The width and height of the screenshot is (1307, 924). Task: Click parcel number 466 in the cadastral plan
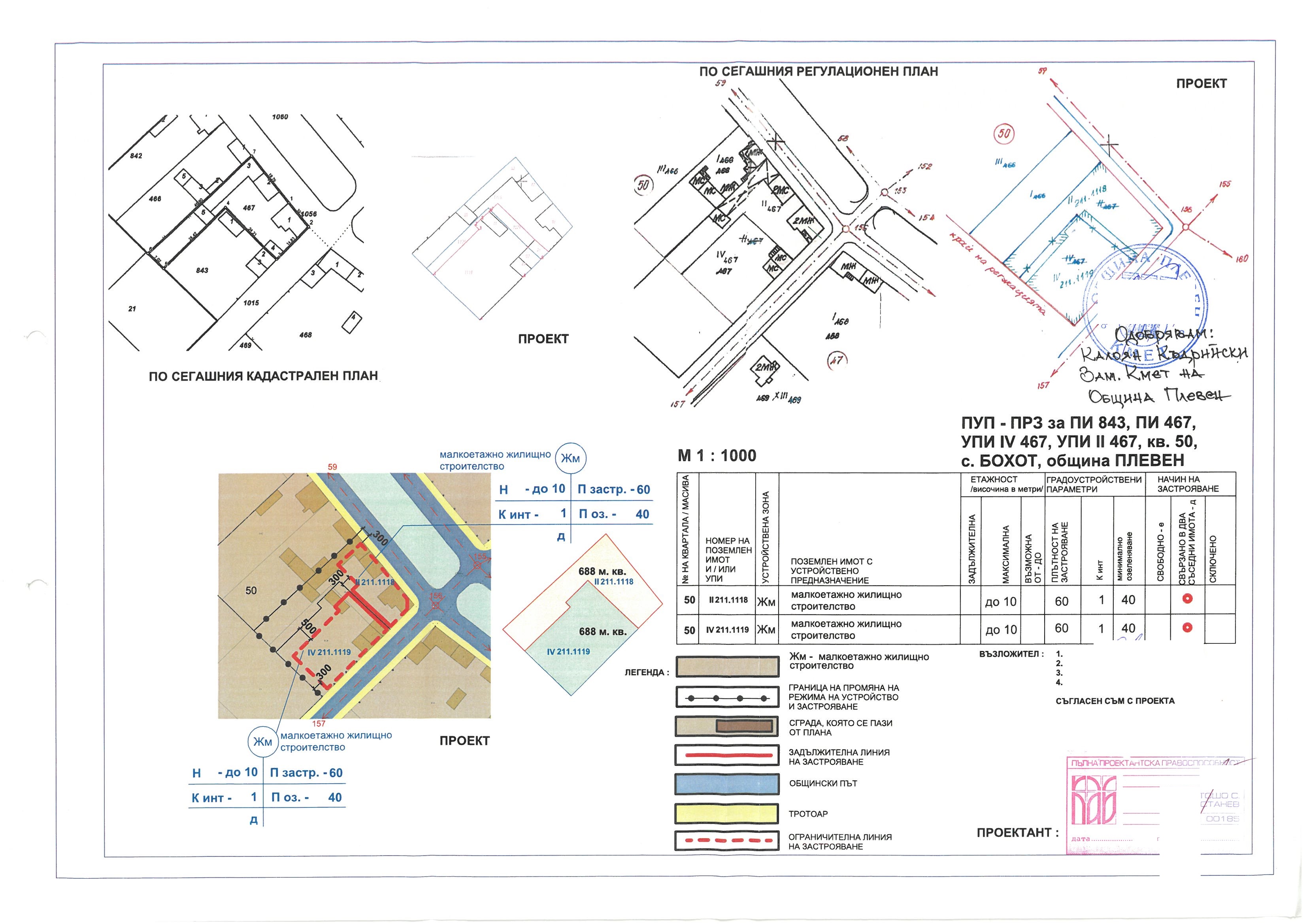pyautogui.click(x=155, y=199)
